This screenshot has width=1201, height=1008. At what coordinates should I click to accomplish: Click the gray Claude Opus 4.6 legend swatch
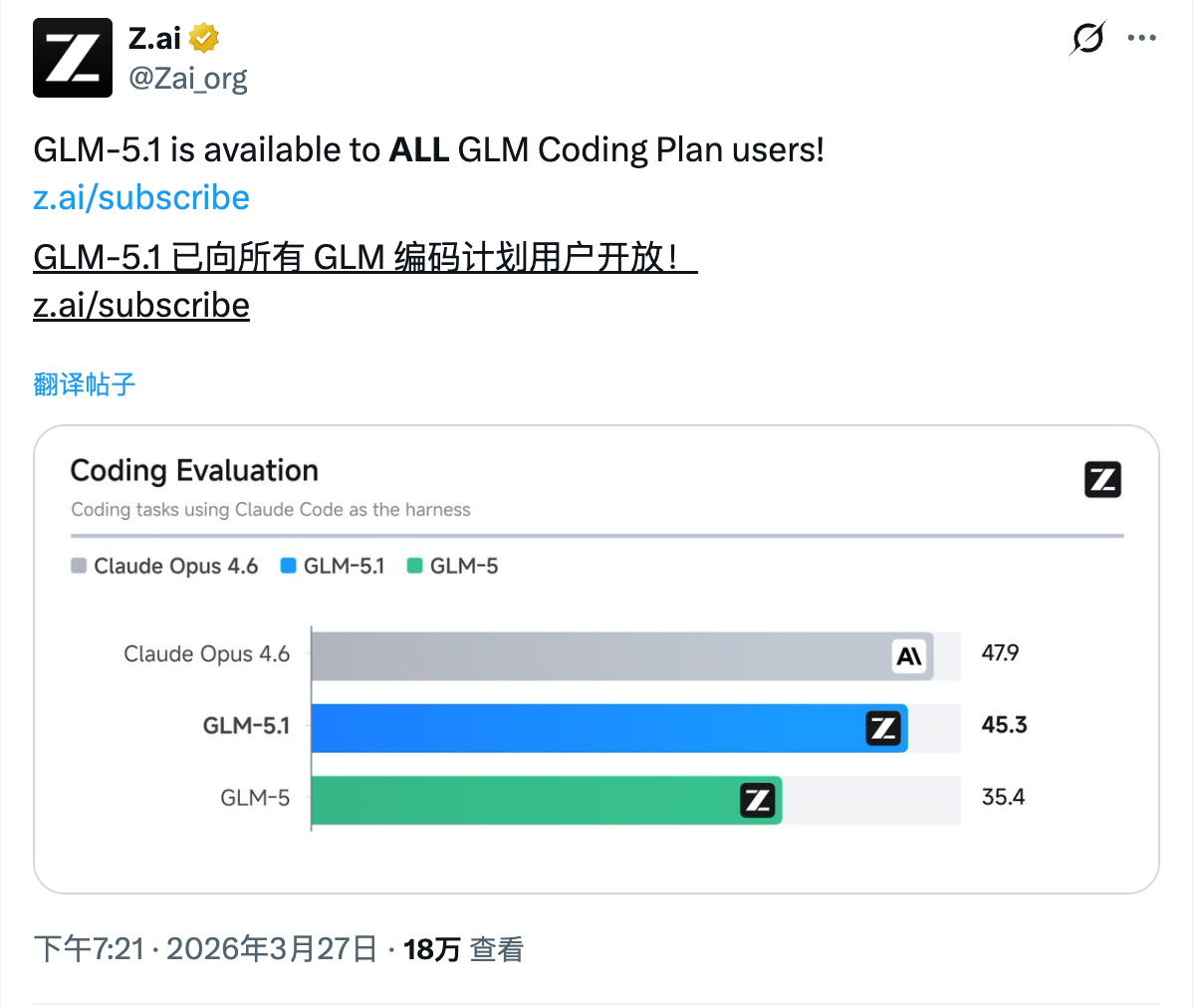(x=80, y=566)
